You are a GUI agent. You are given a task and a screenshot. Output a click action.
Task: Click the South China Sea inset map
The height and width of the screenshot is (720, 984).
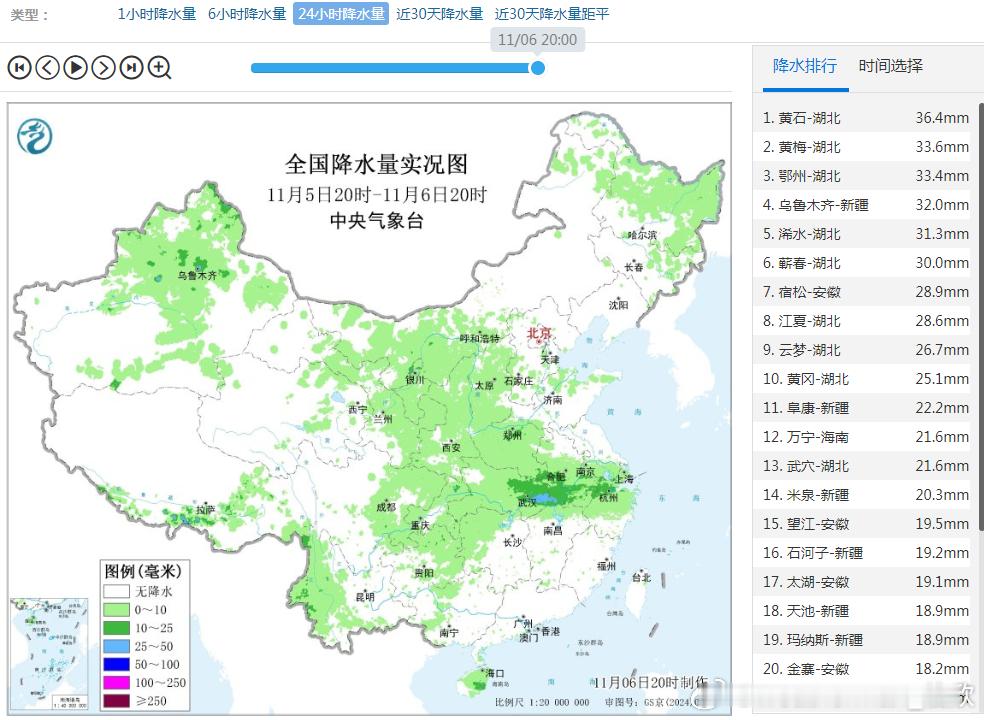coord(49,651)
